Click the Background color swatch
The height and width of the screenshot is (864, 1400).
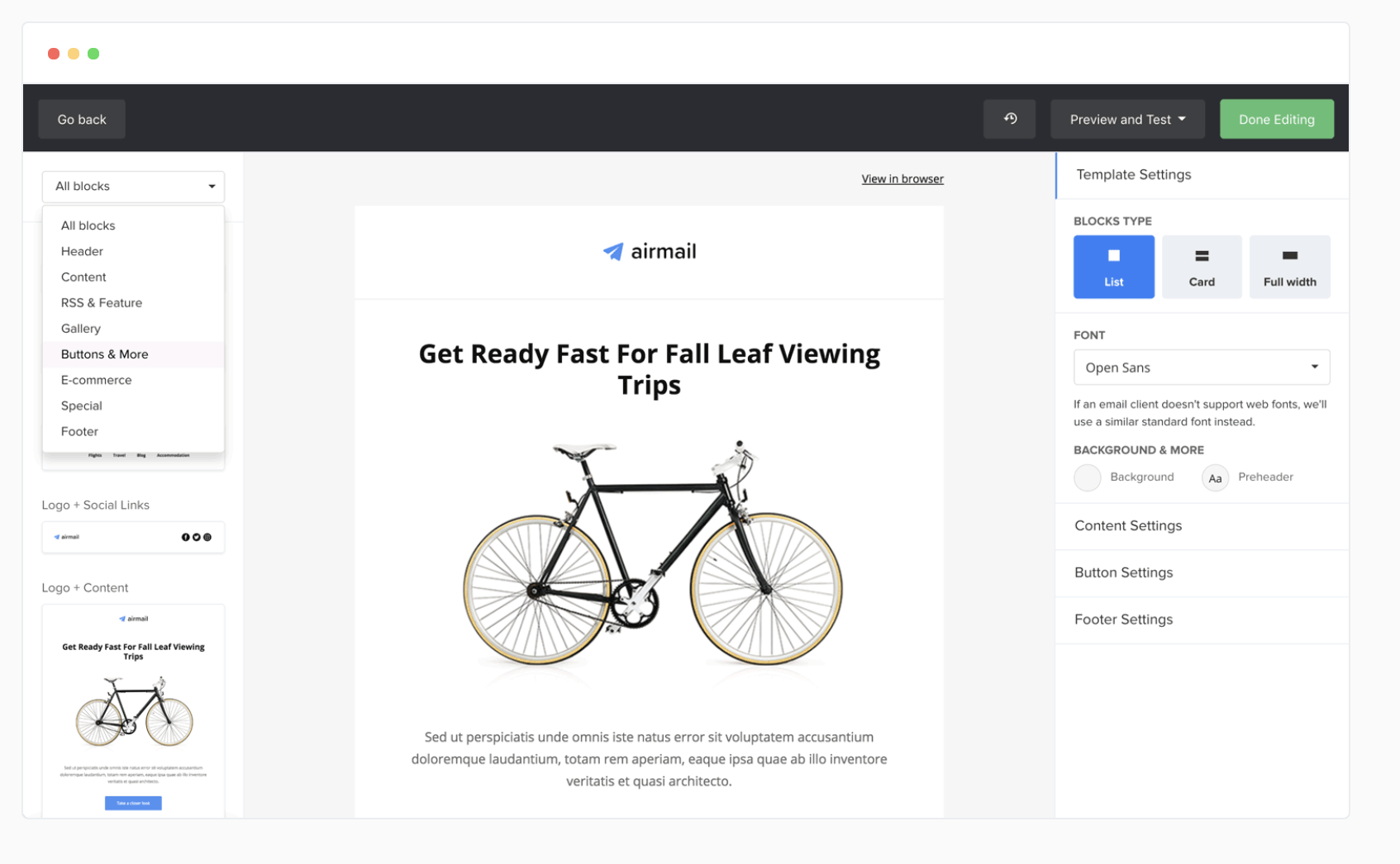tap(1087, 477)
